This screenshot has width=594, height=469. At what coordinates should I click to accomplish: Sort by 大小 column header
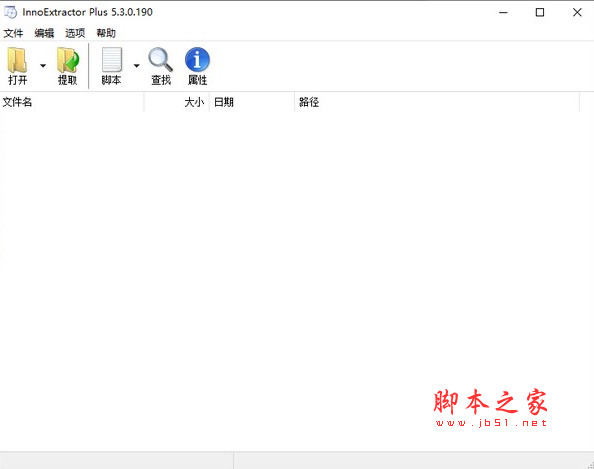[177, 102]
